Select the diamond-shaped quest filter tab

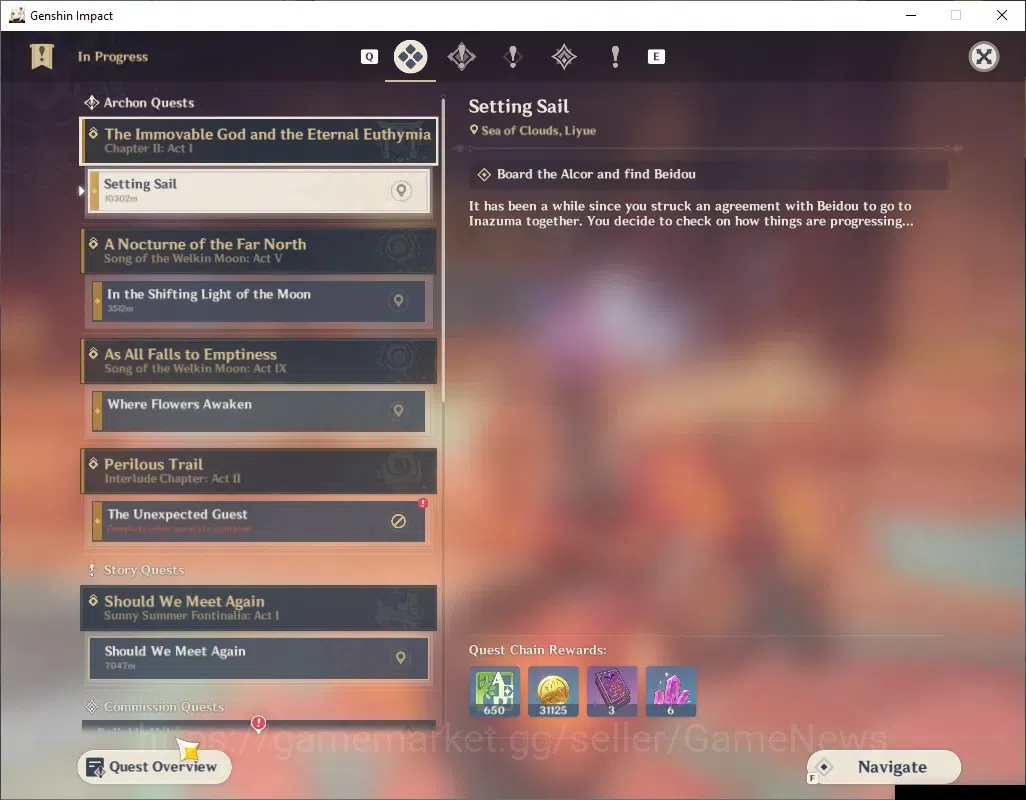(564, 57)
